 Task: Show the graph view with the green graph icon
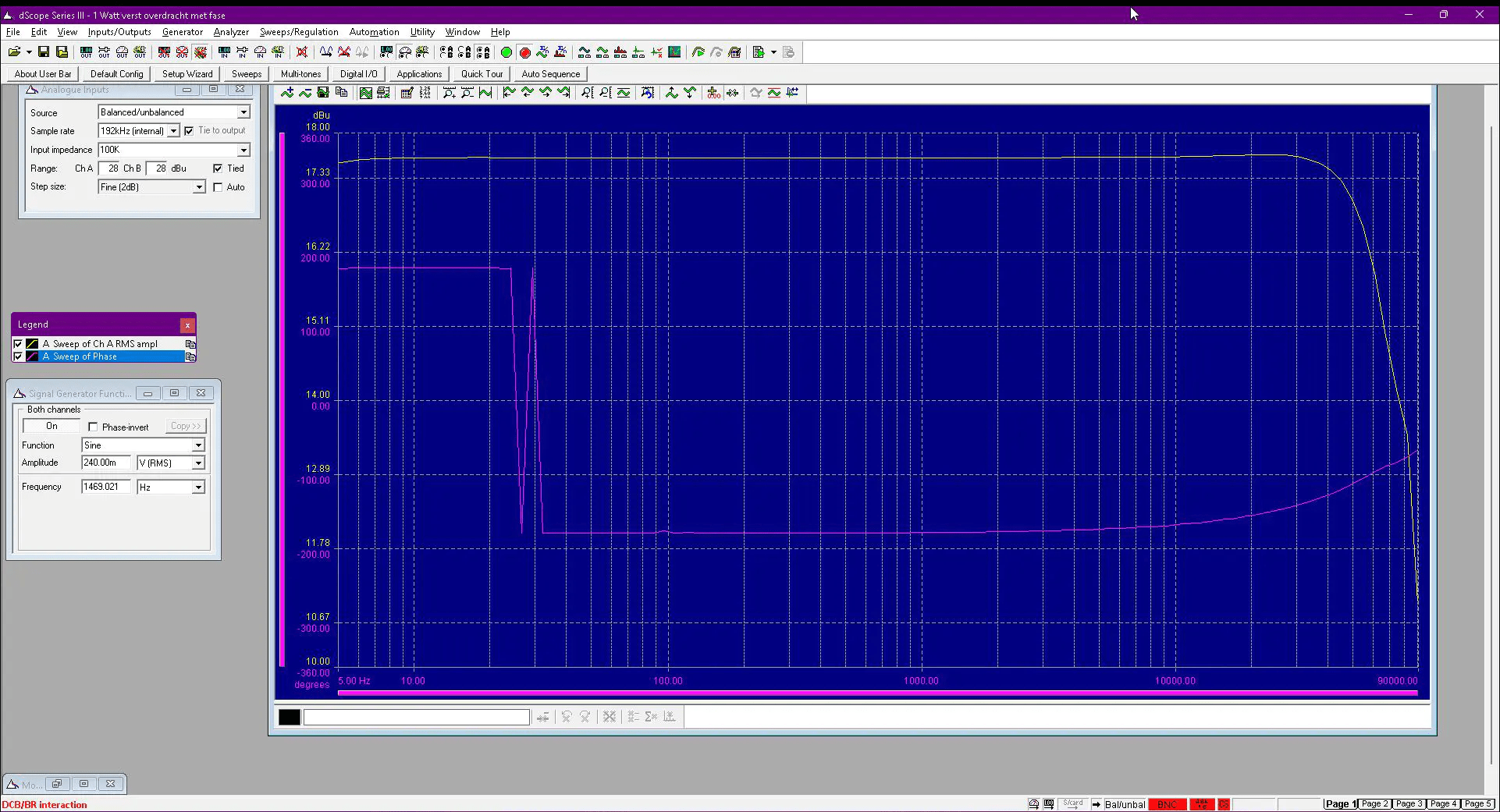pos(365,93)
